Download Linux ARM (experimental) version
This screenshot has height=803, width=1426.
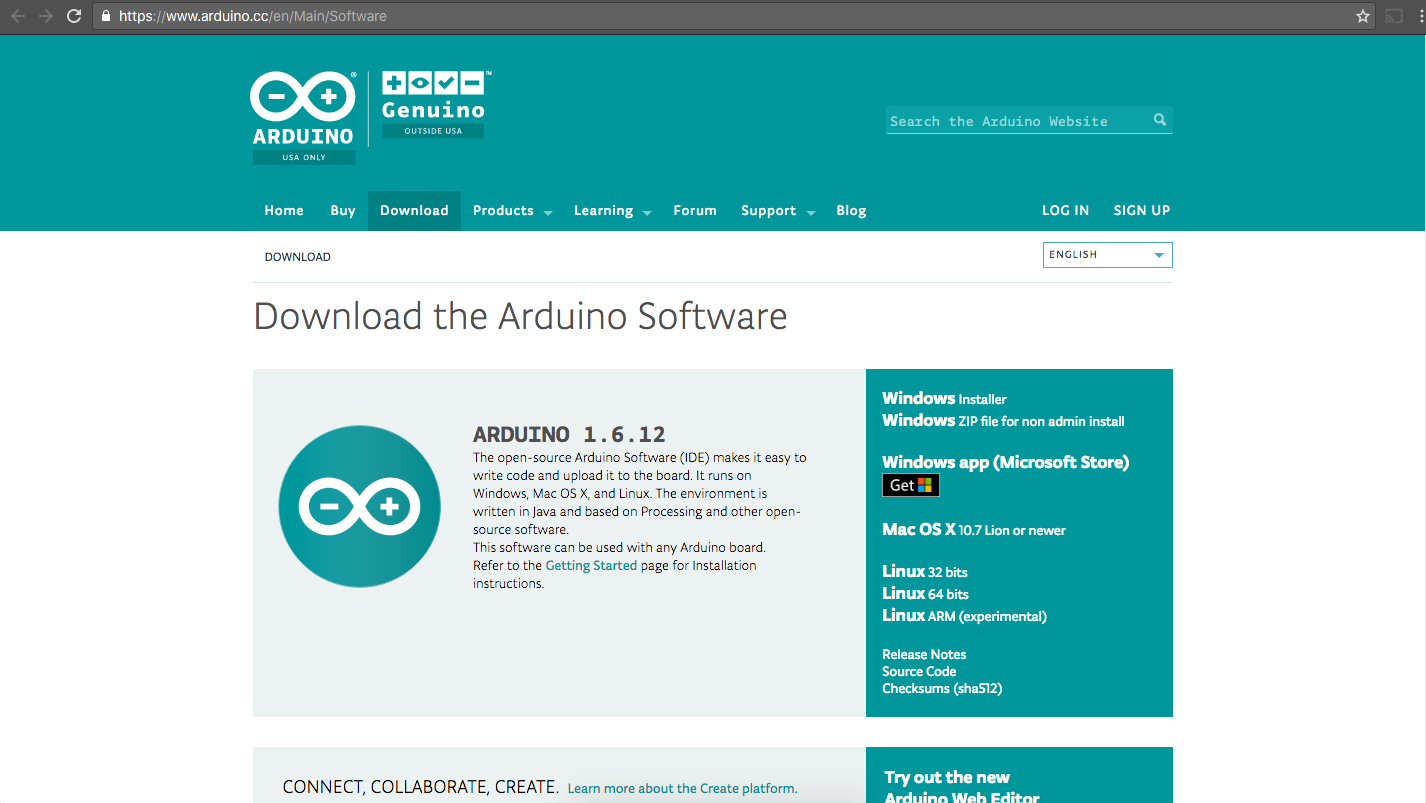coord(964,616)
